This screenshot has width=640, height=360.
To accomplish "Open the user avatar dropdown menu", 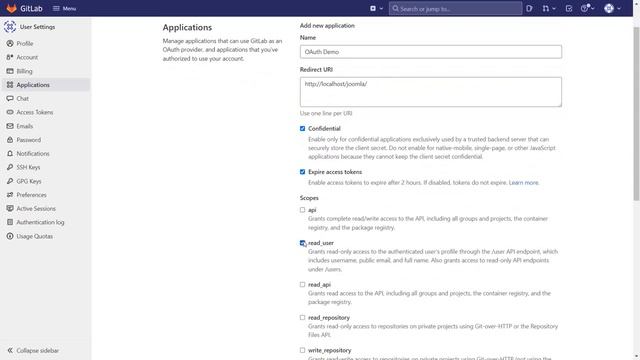I will [612, 9].
